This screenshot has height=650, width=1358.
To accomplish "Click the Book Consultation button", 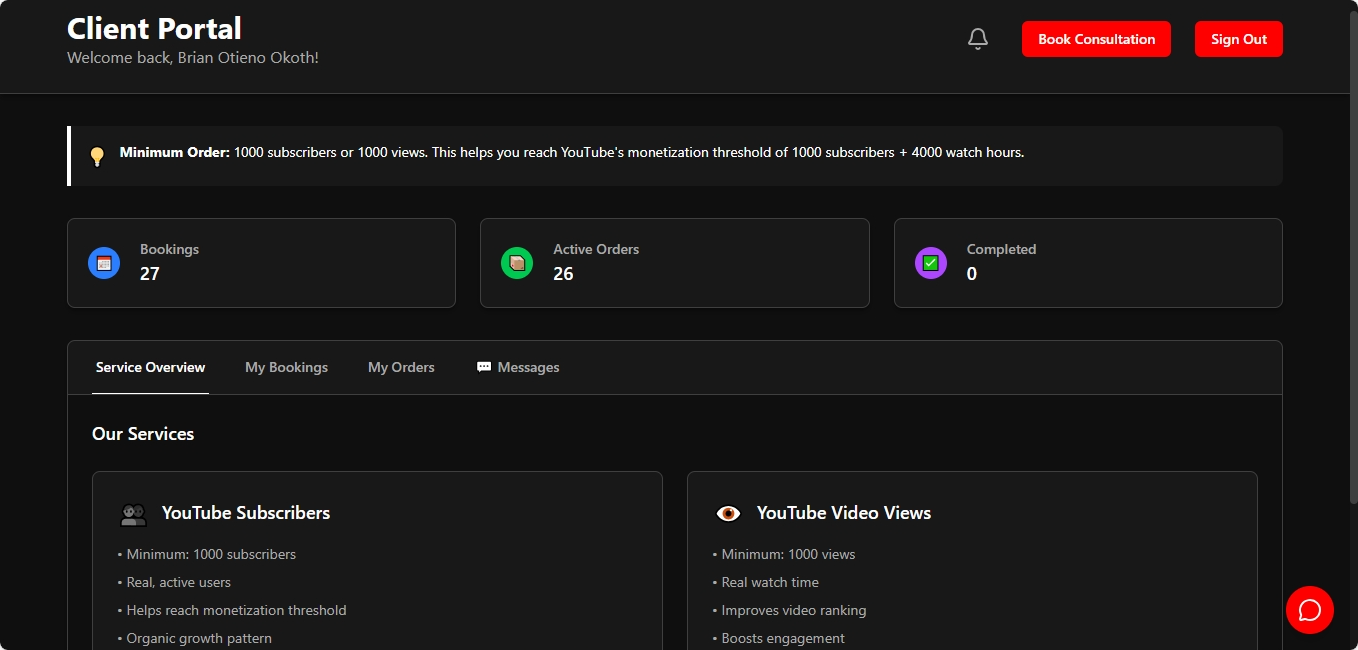I will click(1096, 39).
